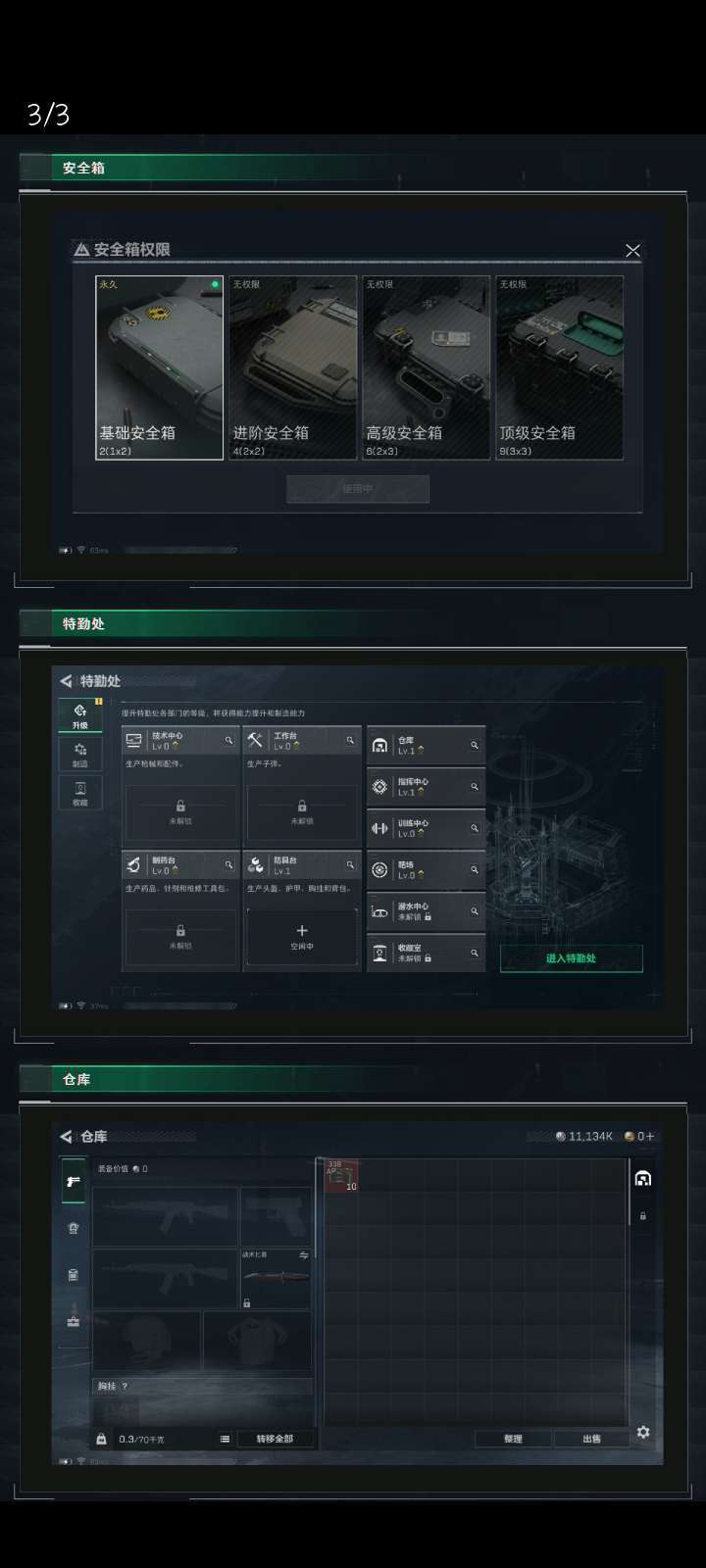
Task: Click the 出售 sell button
Action: click(592, 1439)
